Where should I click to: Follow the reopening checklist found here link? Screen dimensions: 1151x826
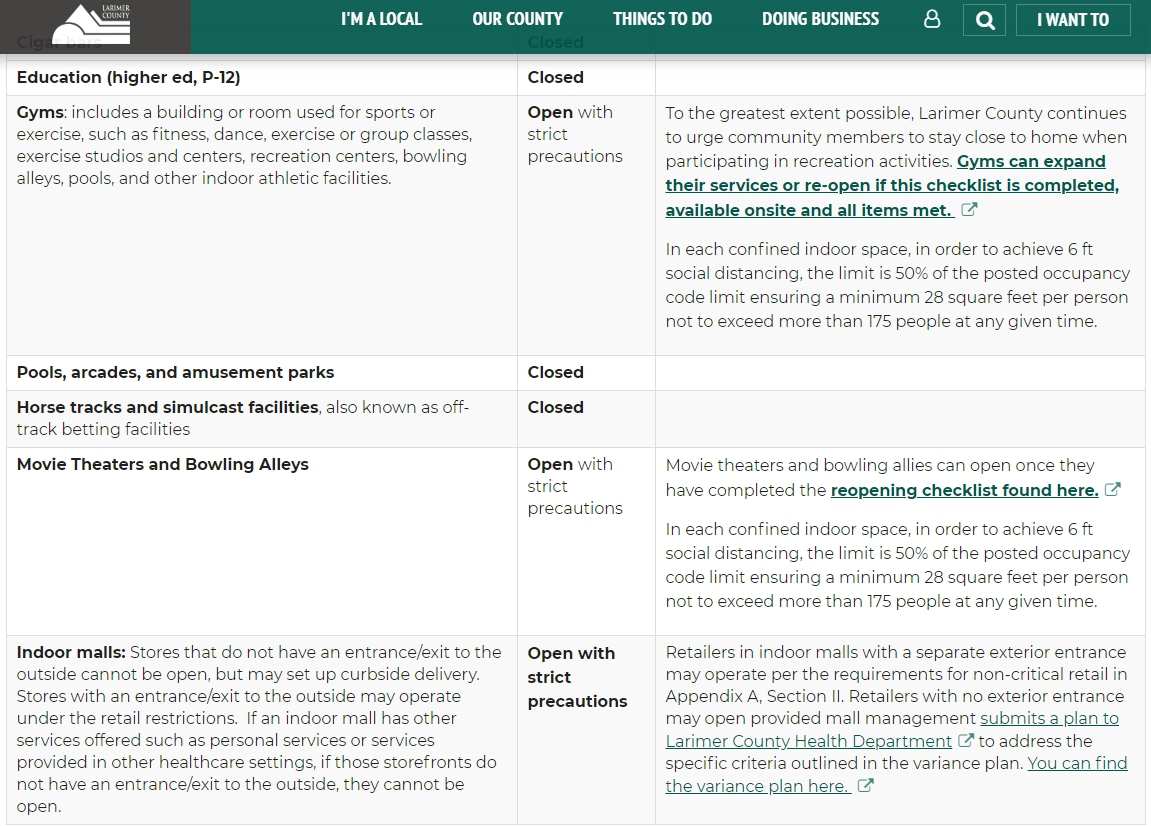964,490
